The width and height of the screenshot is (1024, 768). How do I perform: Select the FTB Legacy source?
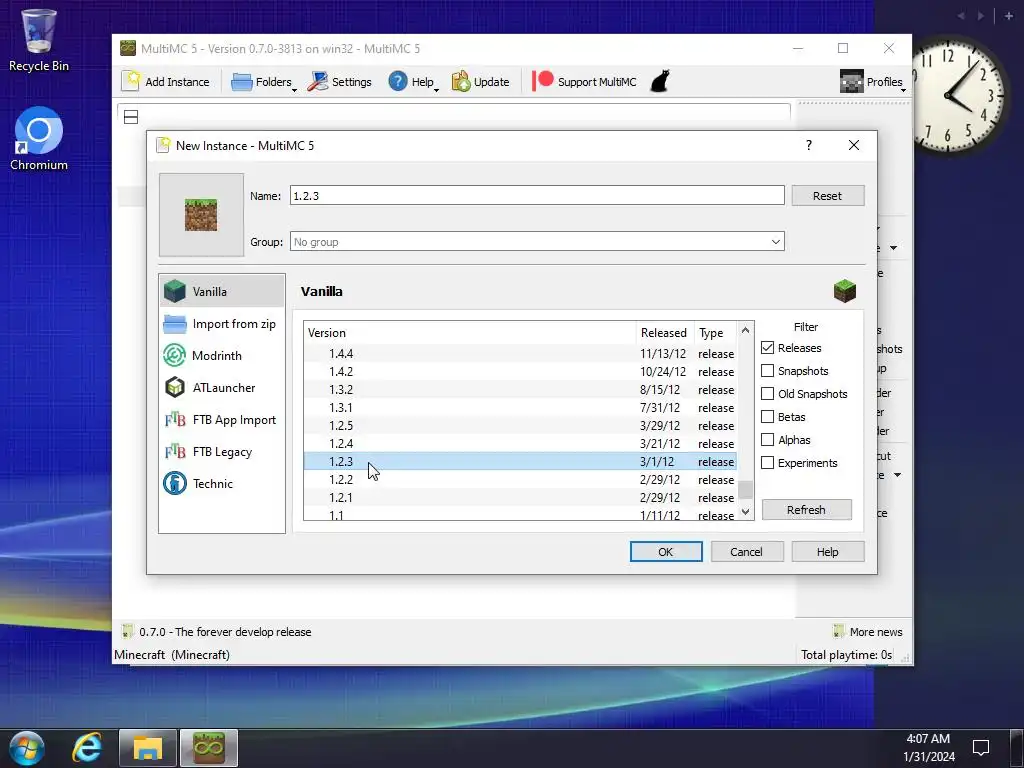222,452
